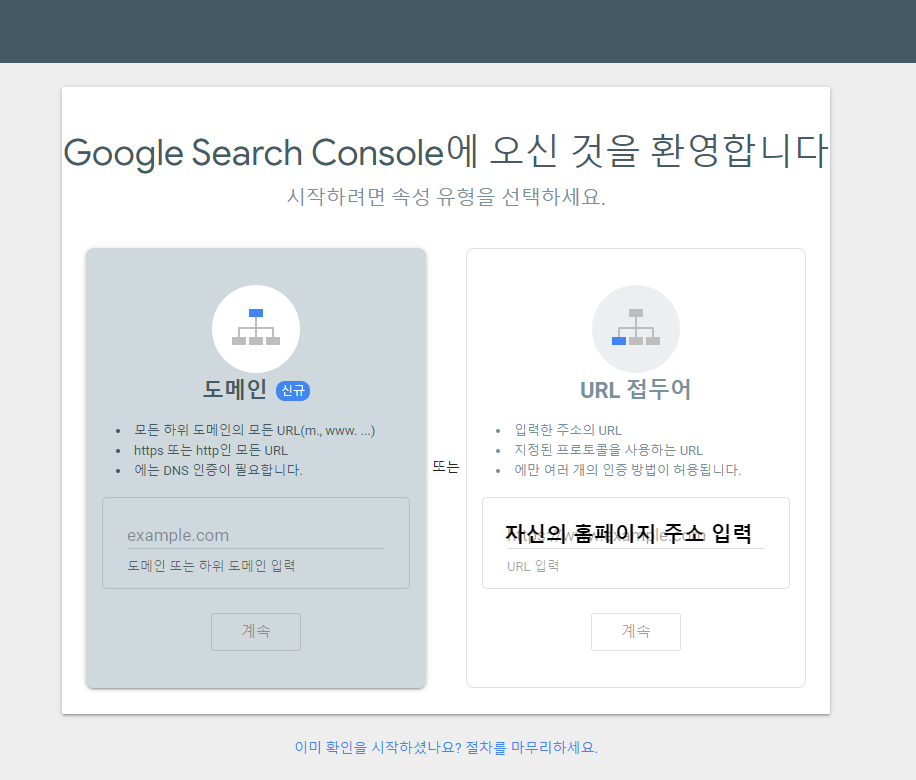Click 계속 button under URL prefix card

point(636,632)
